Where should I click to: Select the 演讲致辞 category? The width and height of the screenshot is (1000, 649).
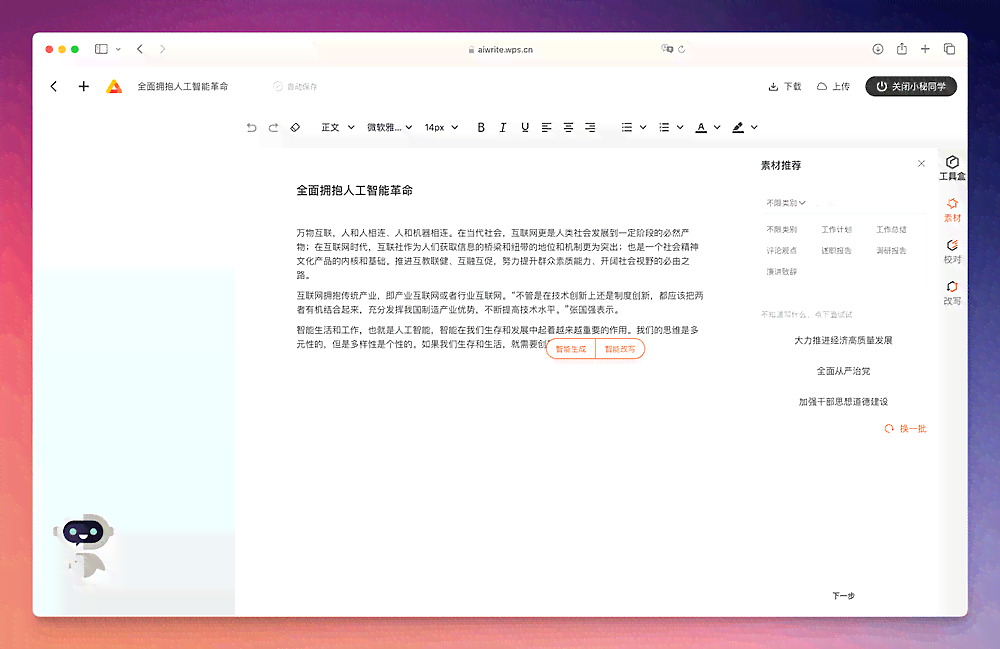781,272
